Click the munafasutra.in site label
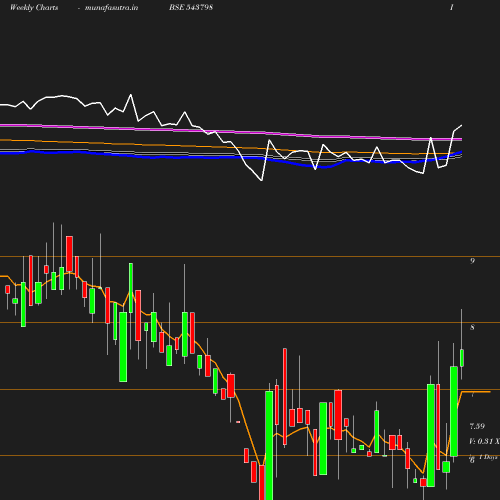 click(x=111, y=8)
